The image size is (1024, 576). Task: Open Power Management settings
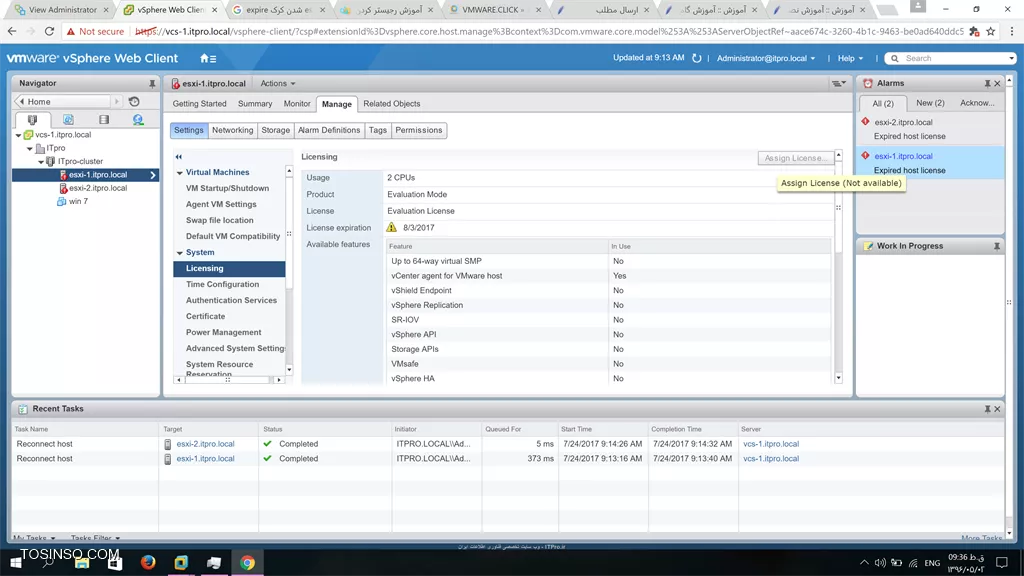223,332
